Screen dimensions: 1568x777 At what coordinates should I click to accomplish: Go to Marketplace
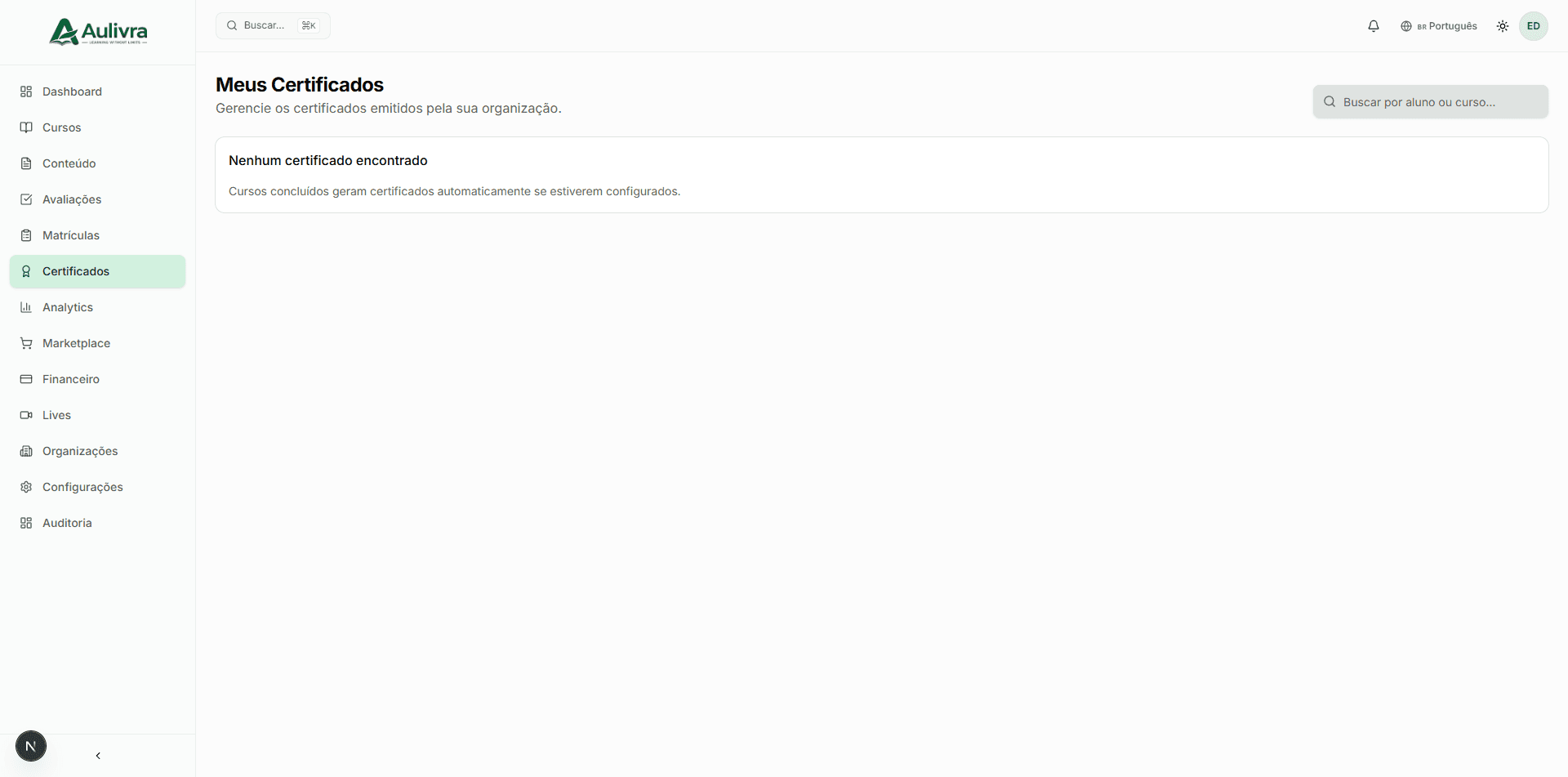pos(97,343)
